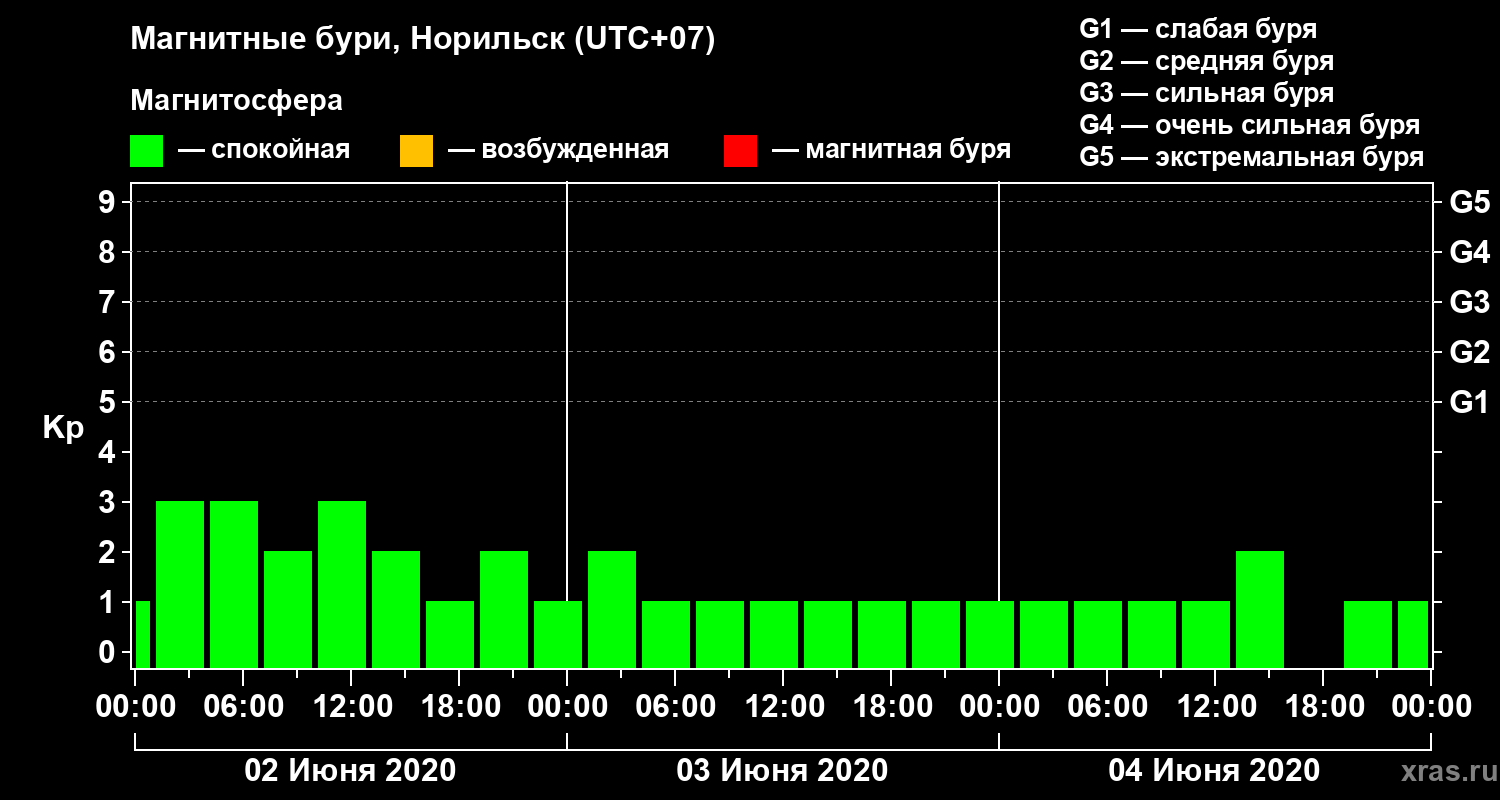Click 'G1 — слабая буря' legend line
Viewport: 1500px width, 800px height.
pos(1198,29)
